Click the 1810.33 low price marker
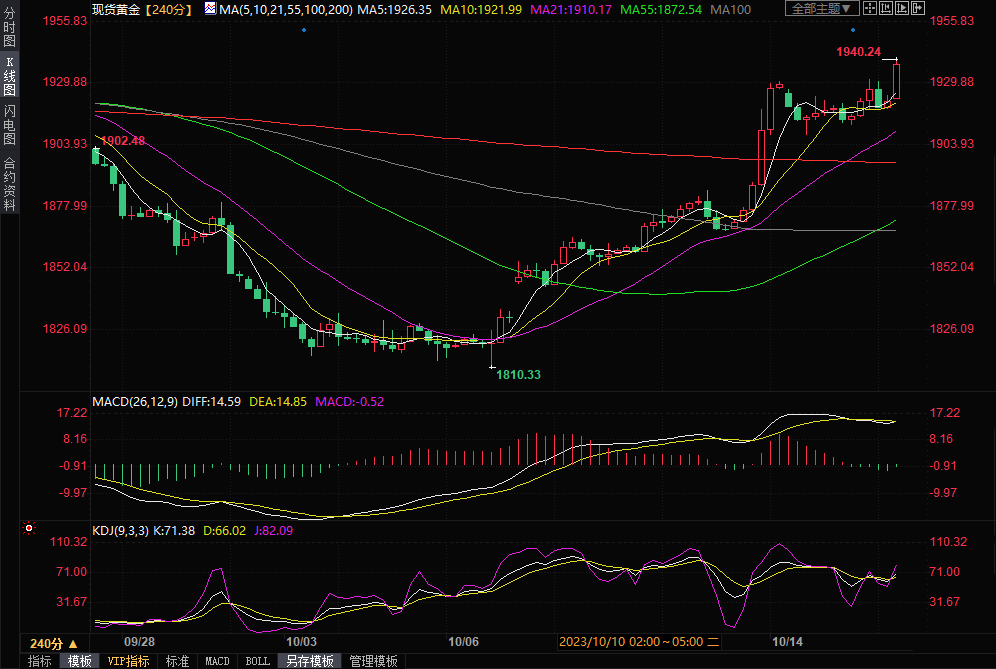The image size is (996, 669). pos(518,375)
